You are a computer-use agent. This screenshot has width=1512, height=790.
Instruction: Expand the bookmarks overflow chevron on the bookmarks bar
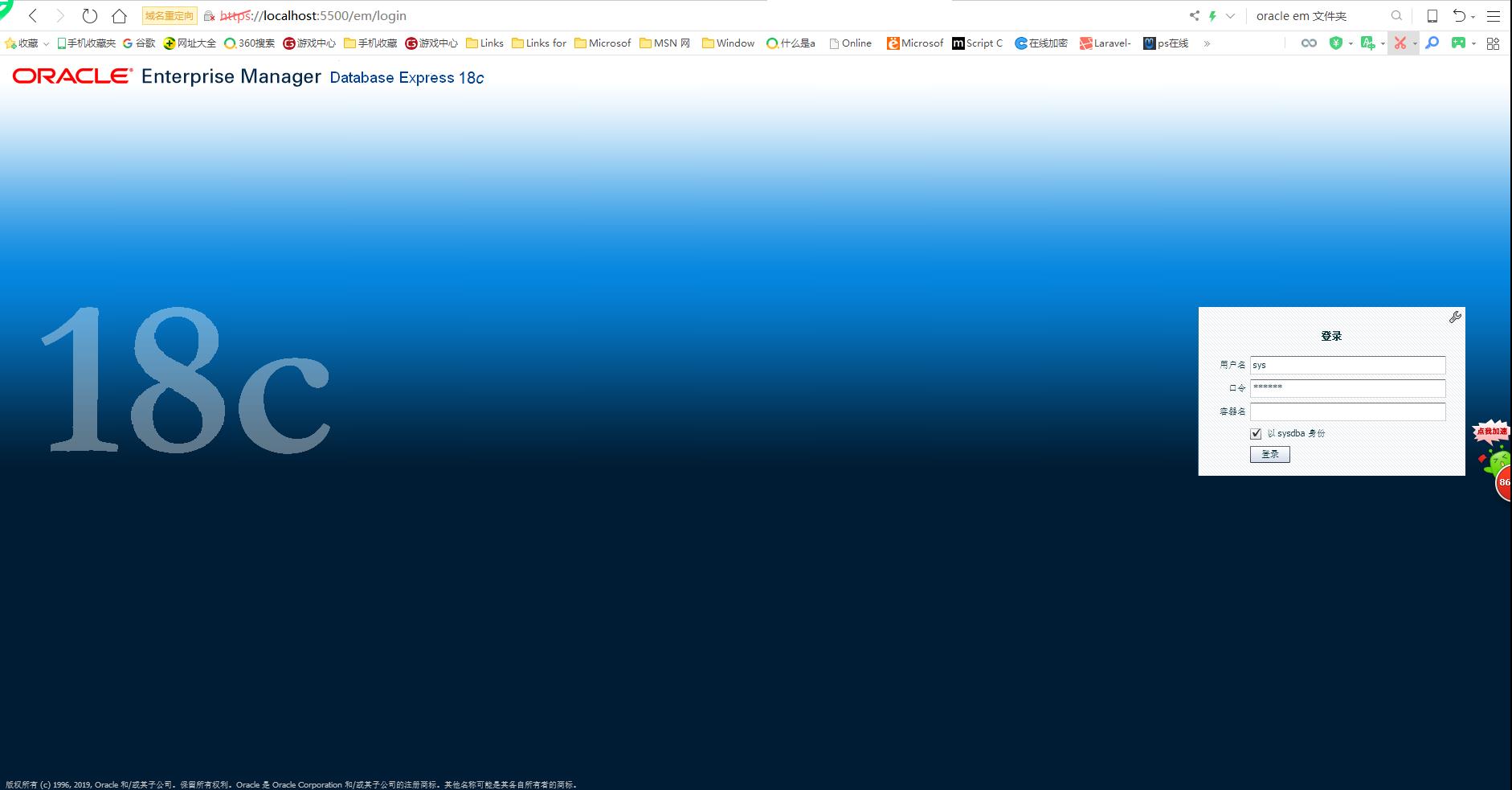pyautogui.click(x=1207, y=43)
